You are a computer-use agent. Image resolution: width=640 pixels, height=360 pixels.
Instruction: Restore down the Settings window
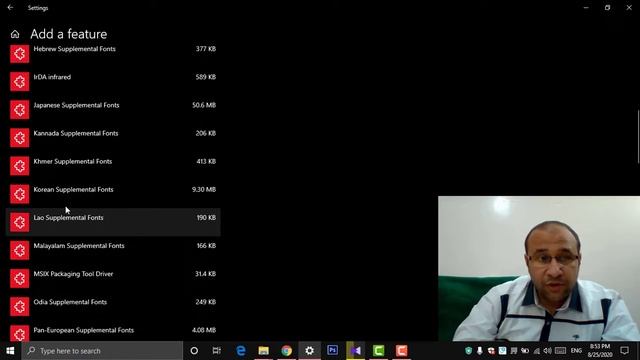coord(607,7)
